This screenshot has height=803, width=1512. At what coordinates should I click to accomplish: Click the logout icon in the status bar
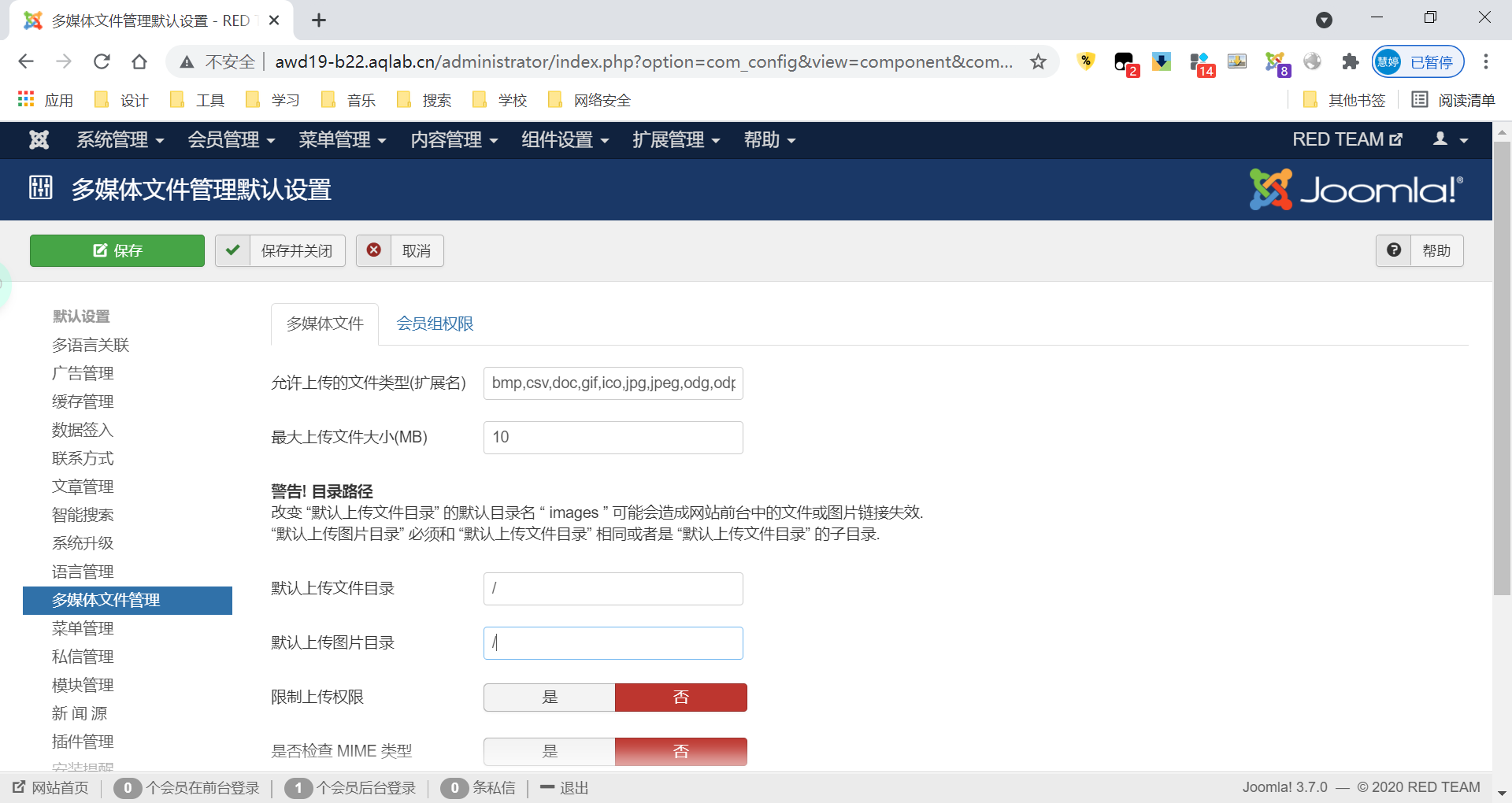point(547,787)
